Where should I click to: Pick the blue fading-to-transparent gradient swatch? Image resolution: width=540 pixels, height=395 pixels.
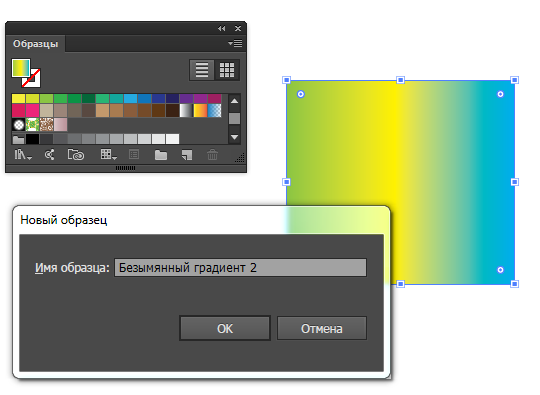(214, 111)
